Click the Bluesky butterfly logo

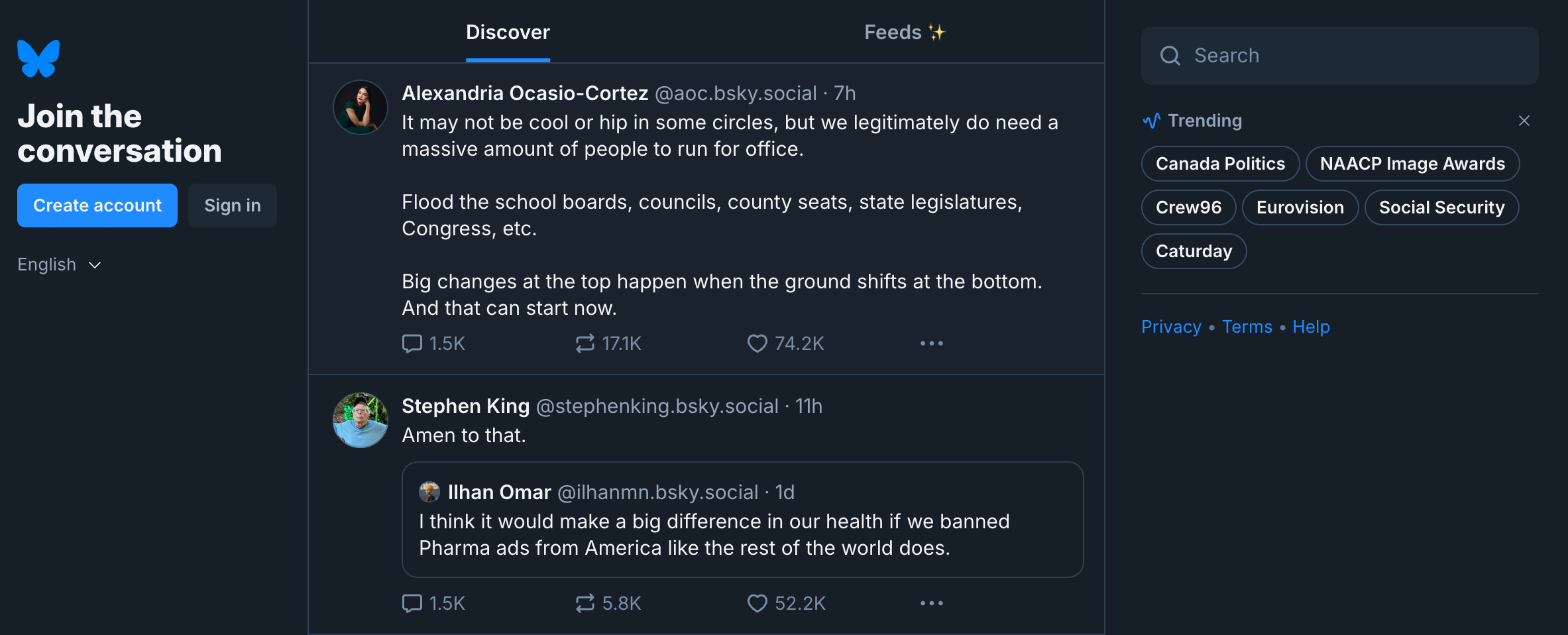[38, 58]
